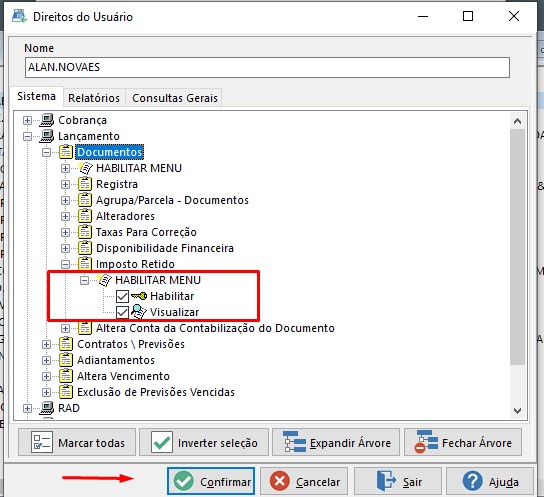
Task: Expand the Altera Vencimento node
Action: click(46, 376)
